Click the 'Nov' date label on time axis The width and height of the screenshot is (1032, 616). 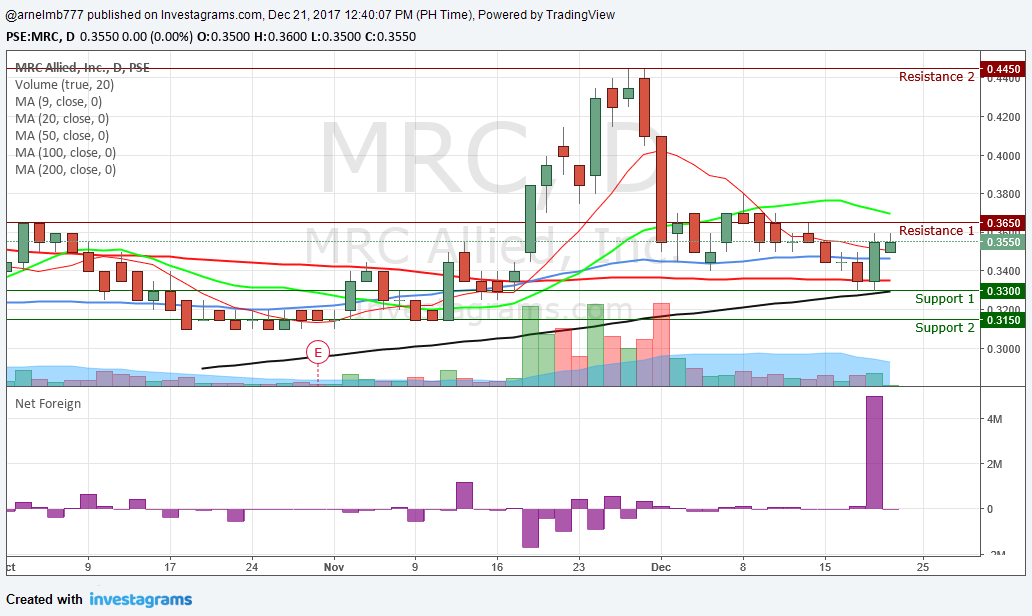click(334, 567)
